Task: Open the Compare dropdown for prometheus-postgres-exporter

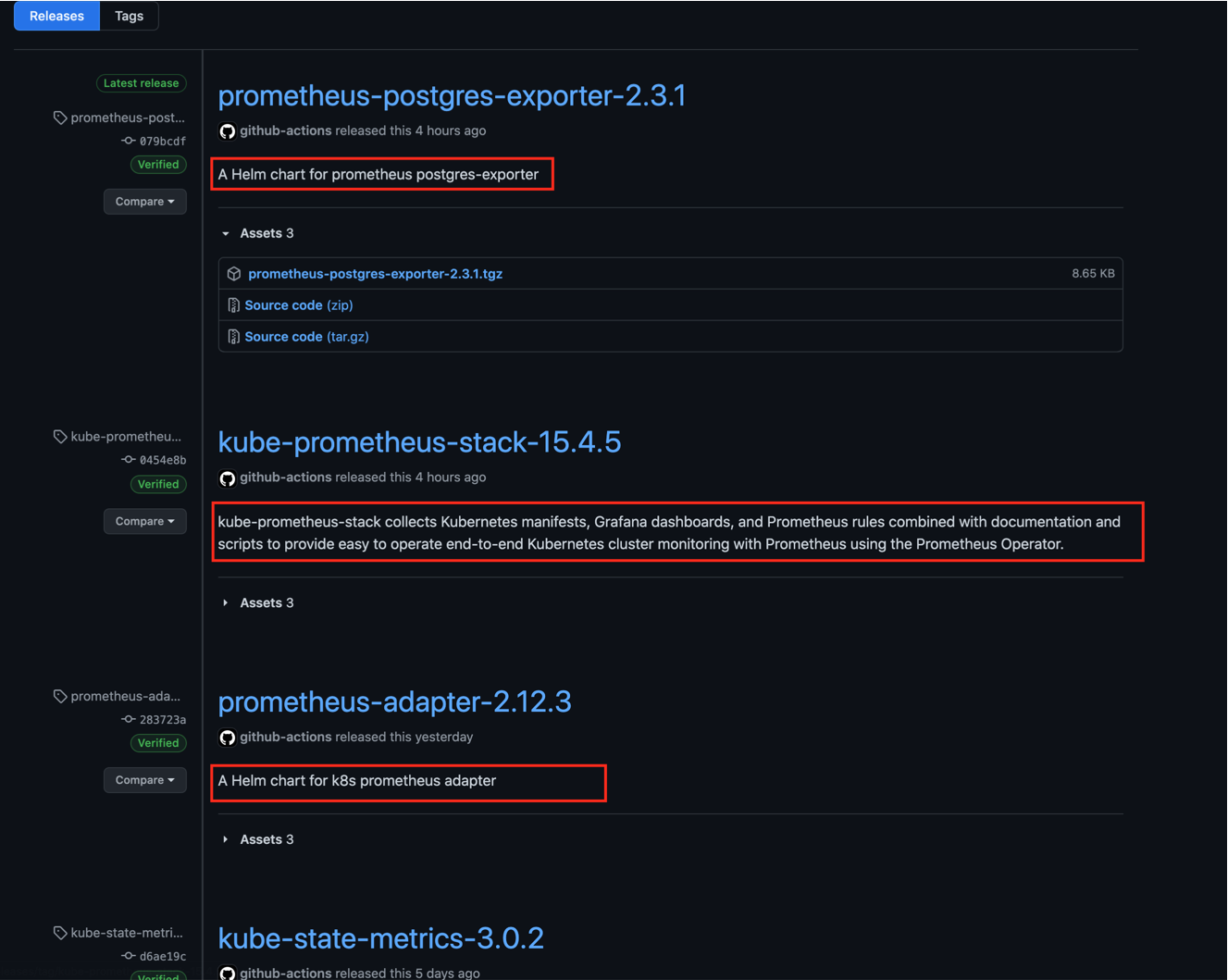Action: click(145, 202)
